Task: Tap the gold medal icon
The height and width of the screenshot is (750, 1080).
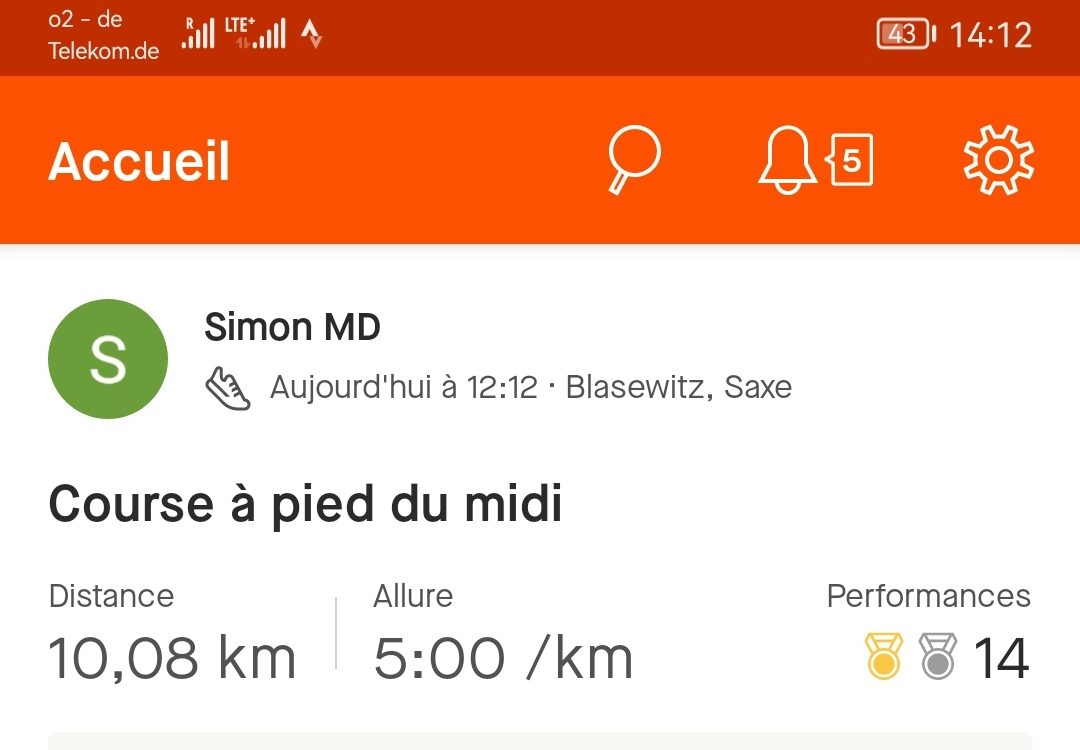Action: 884,656
